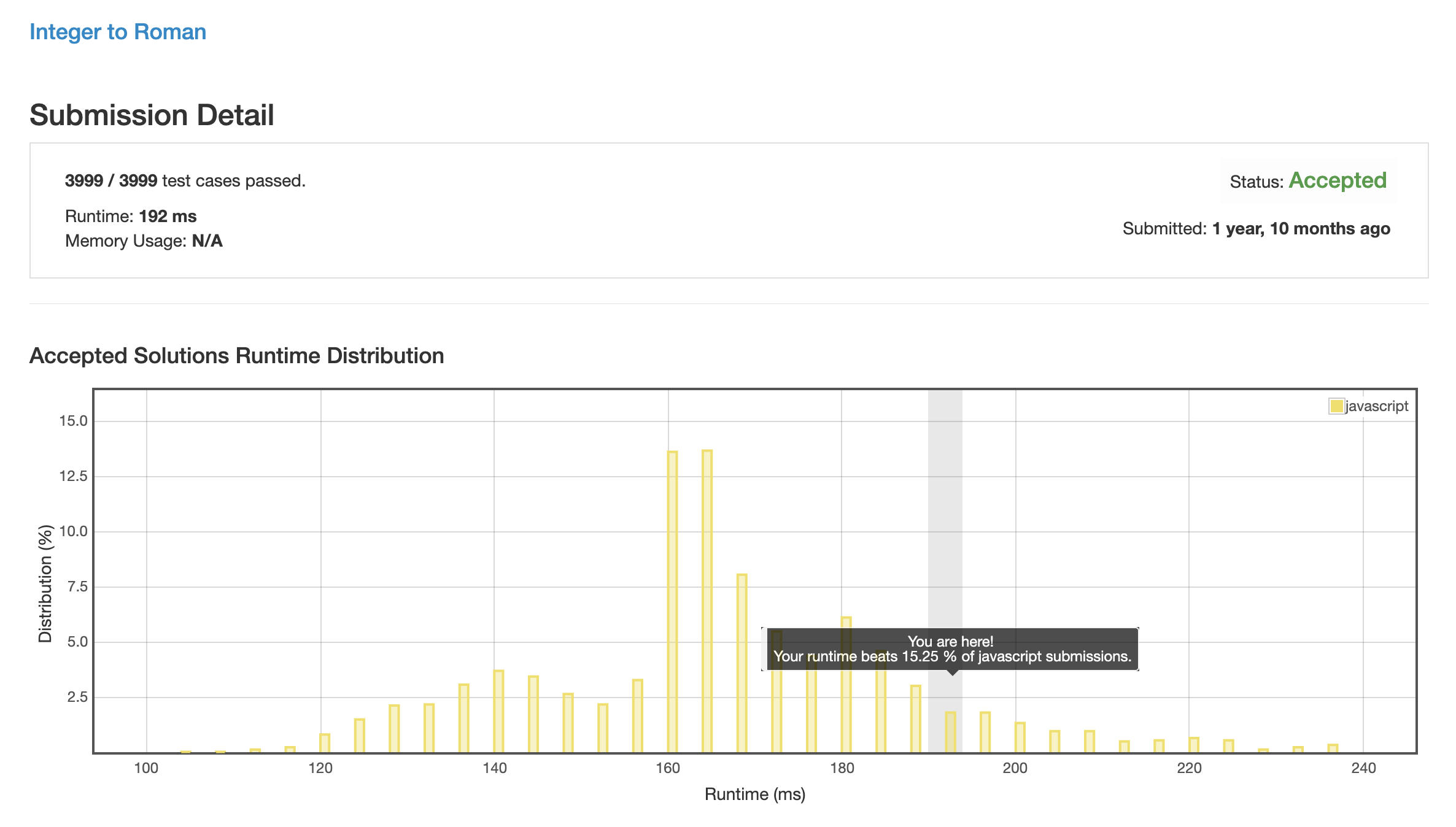Click the 'Accepted' status text
Image resolution: width=1456 pixels, height=827 pixels.
point(1338,180)
